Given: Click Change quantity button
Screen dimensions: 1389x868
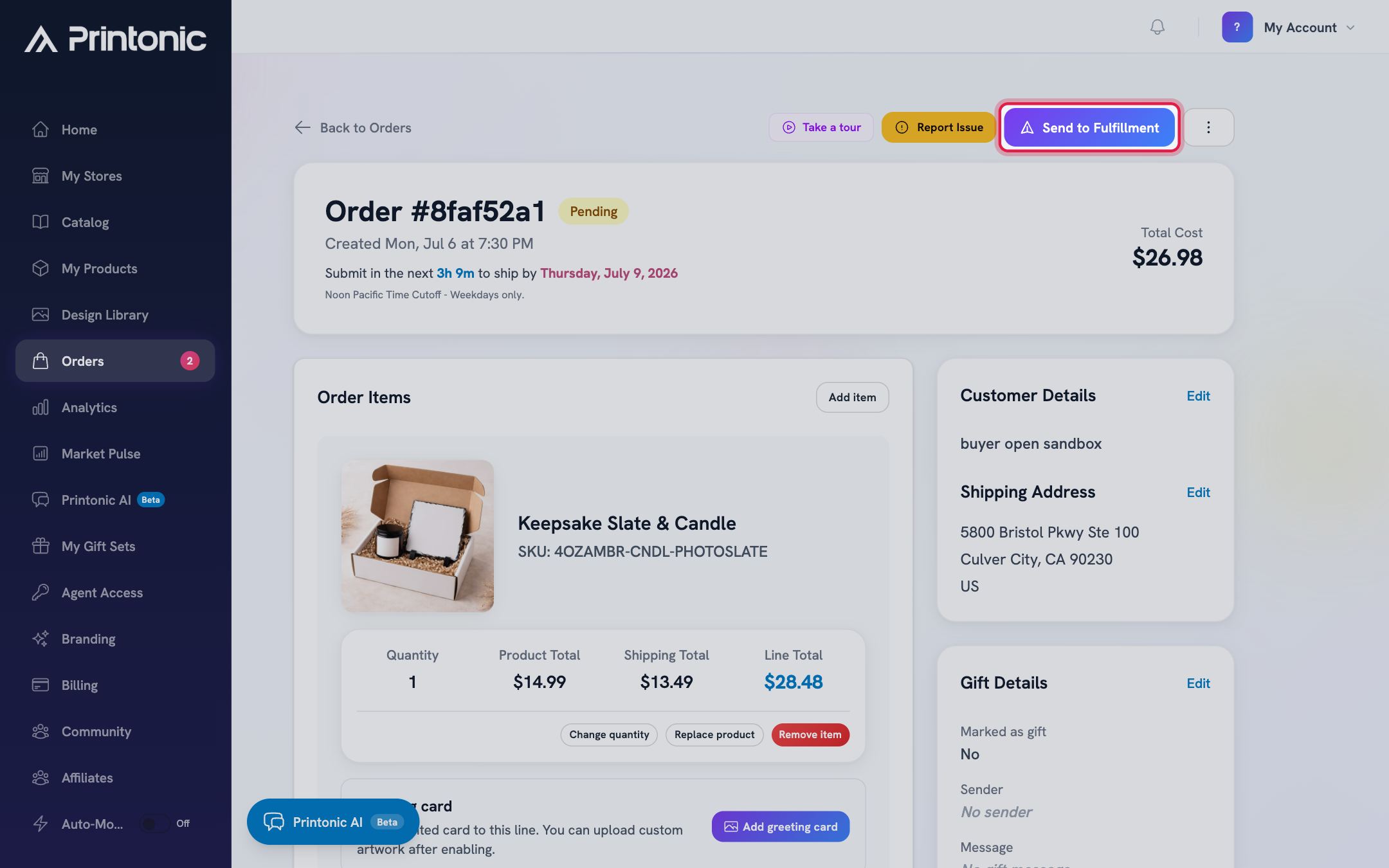Looking at the screenshot, I should [609, 734].
